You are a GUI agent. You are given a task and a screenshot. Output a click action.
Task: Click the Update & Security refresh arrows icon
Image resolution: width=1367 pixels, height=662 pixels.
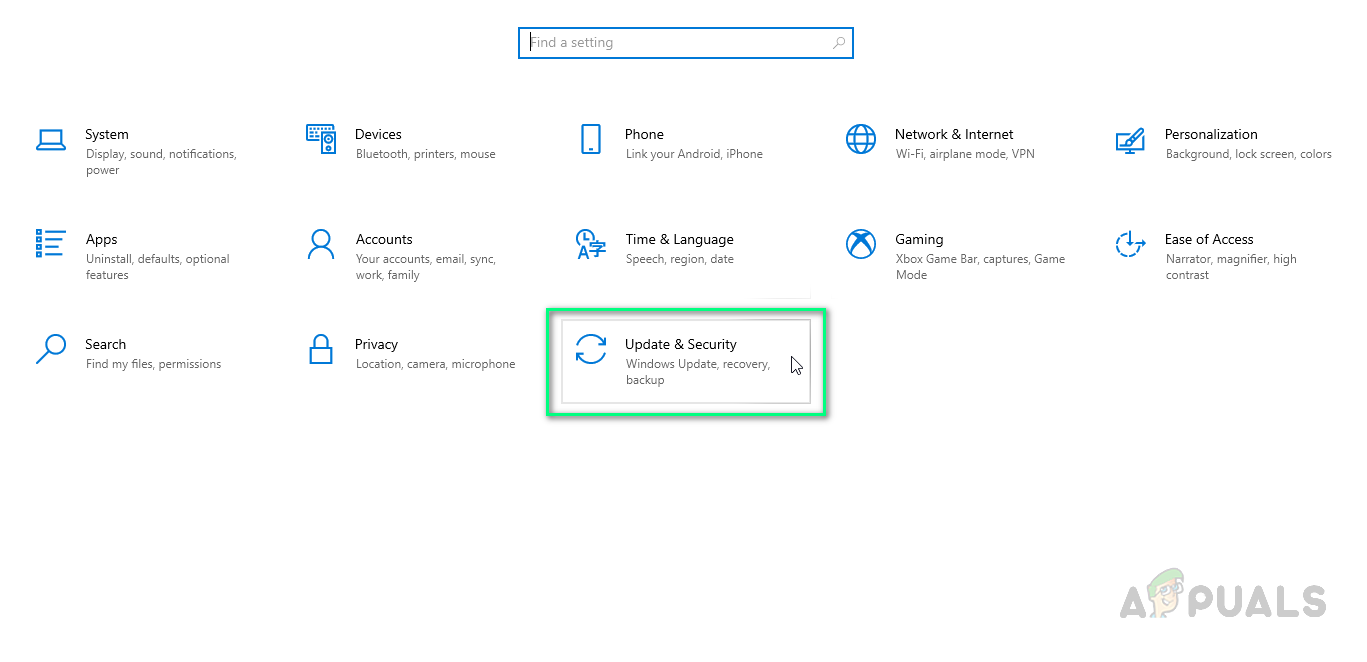(591, 349)
